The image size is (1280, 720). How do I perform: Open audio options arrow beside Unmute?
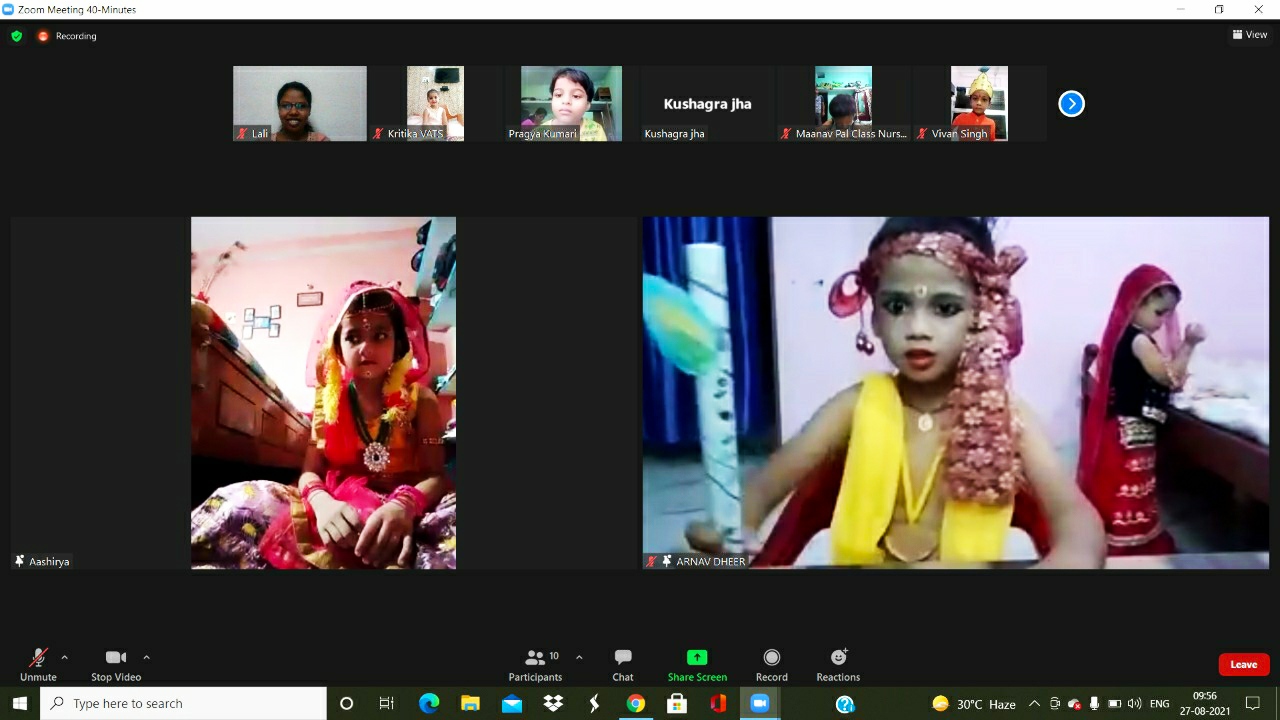(x=65, y=657)
